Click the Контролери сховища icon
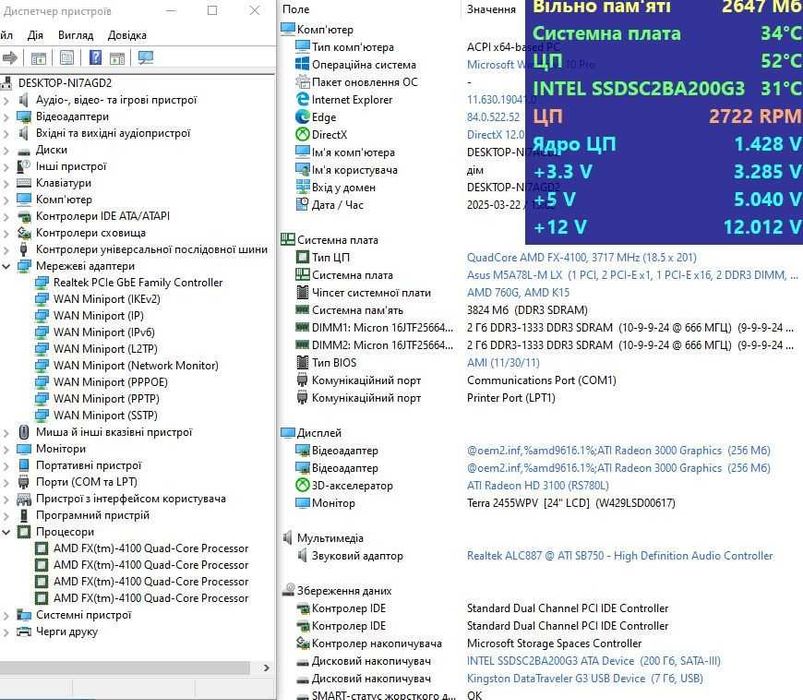Viewport: 803px width, 700px height. click(24, 233)
